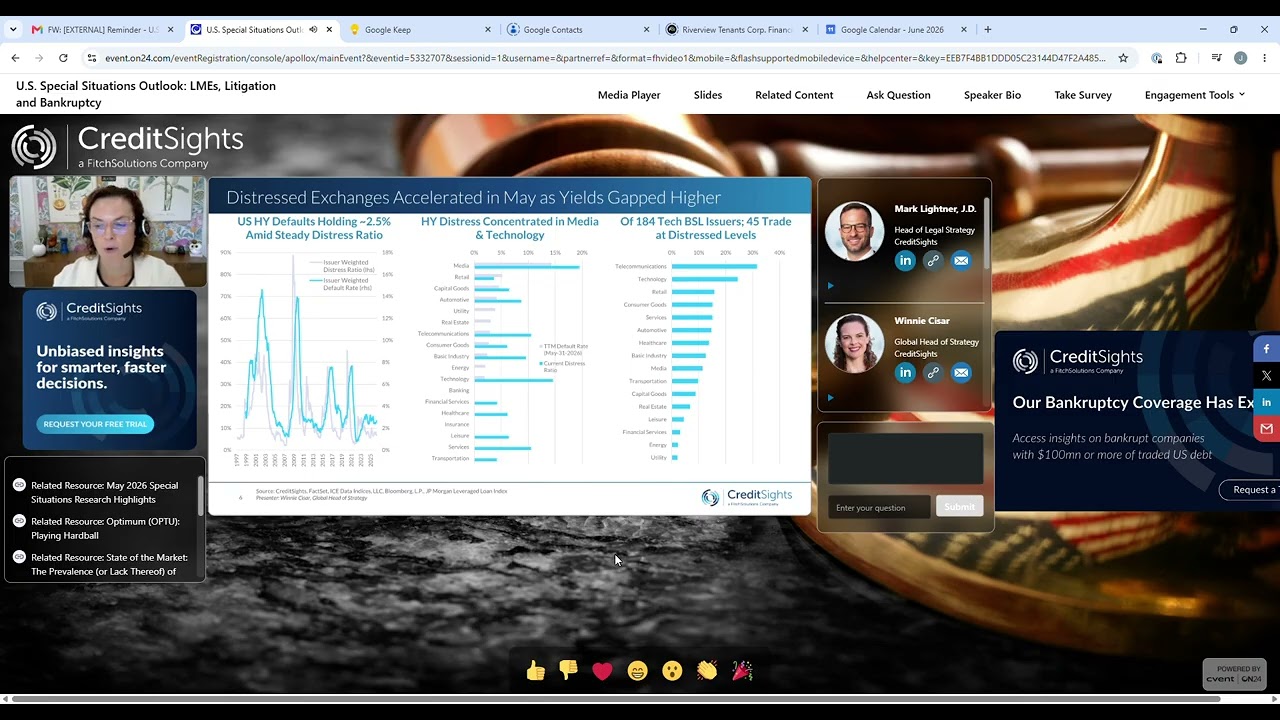Click the Distressed Exchanges slide
The height and width of the screenshot is (720, 1280).
click(509, 346)
